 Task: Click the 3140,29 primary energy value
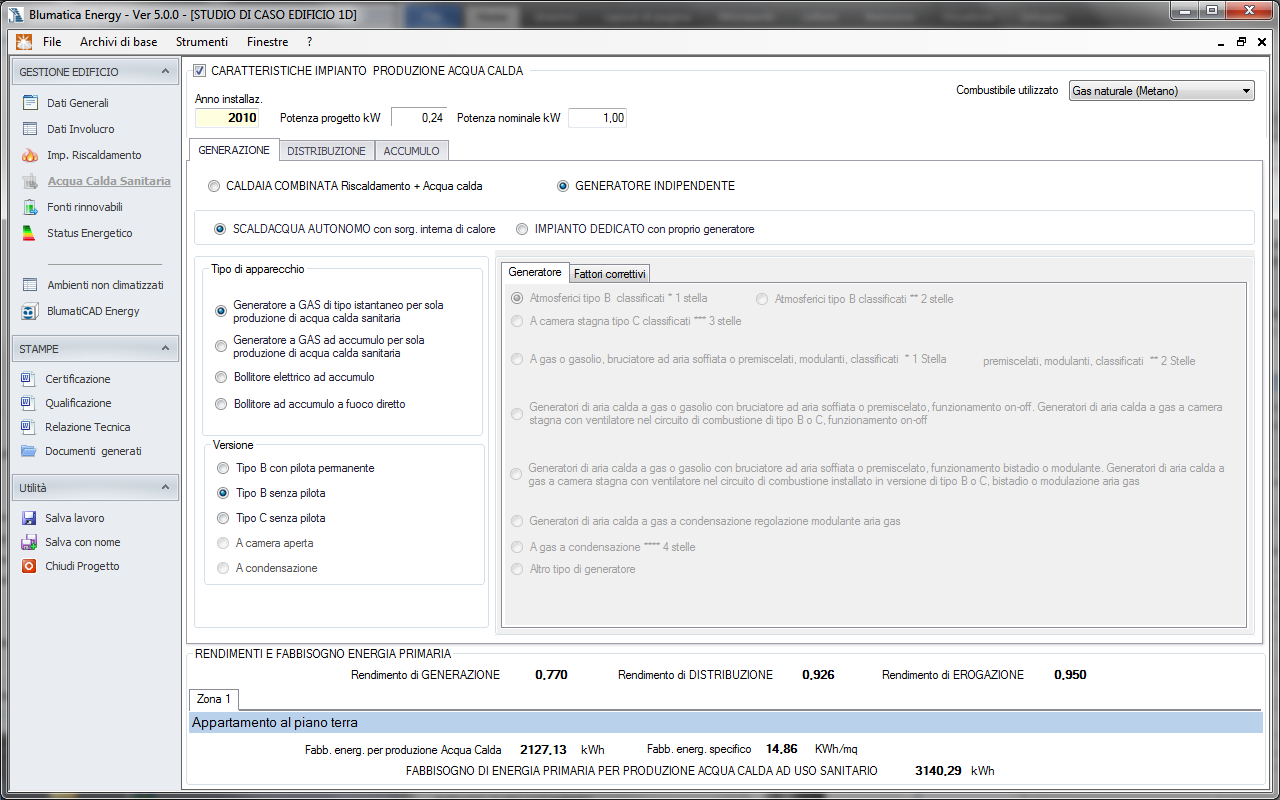pyautogui.click(x=938, y=771)
